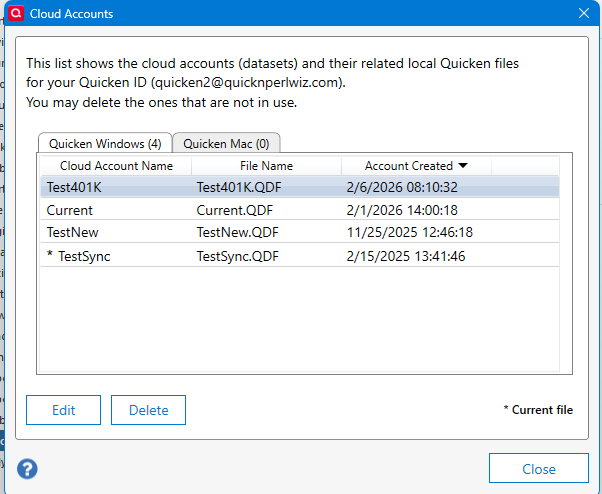Click the Edit button
This screenshot has height=494, width=602.
pyautogui.click(x=63, y=410)
